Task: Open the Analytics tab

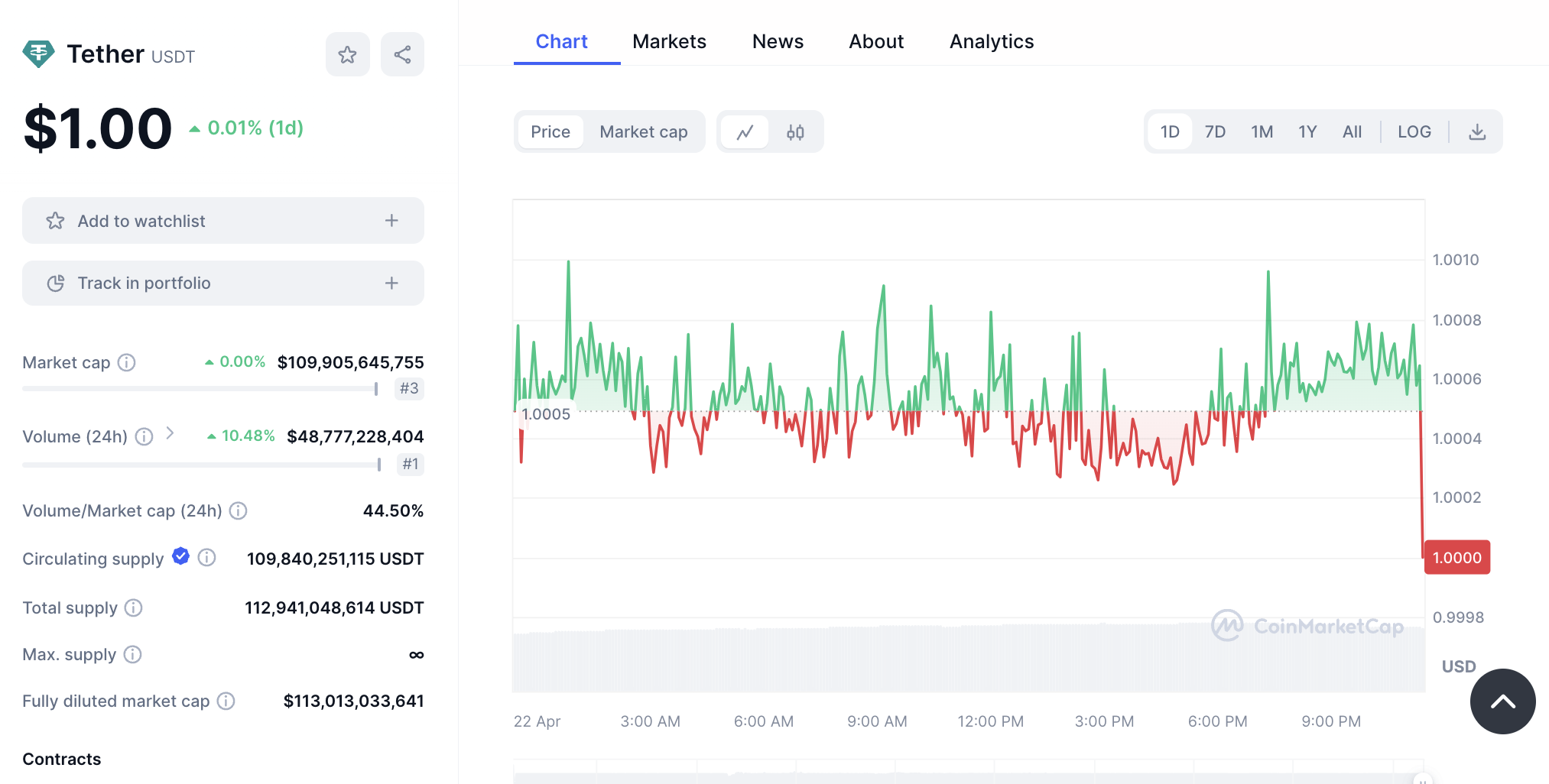Action: click(x=991, y=41)
